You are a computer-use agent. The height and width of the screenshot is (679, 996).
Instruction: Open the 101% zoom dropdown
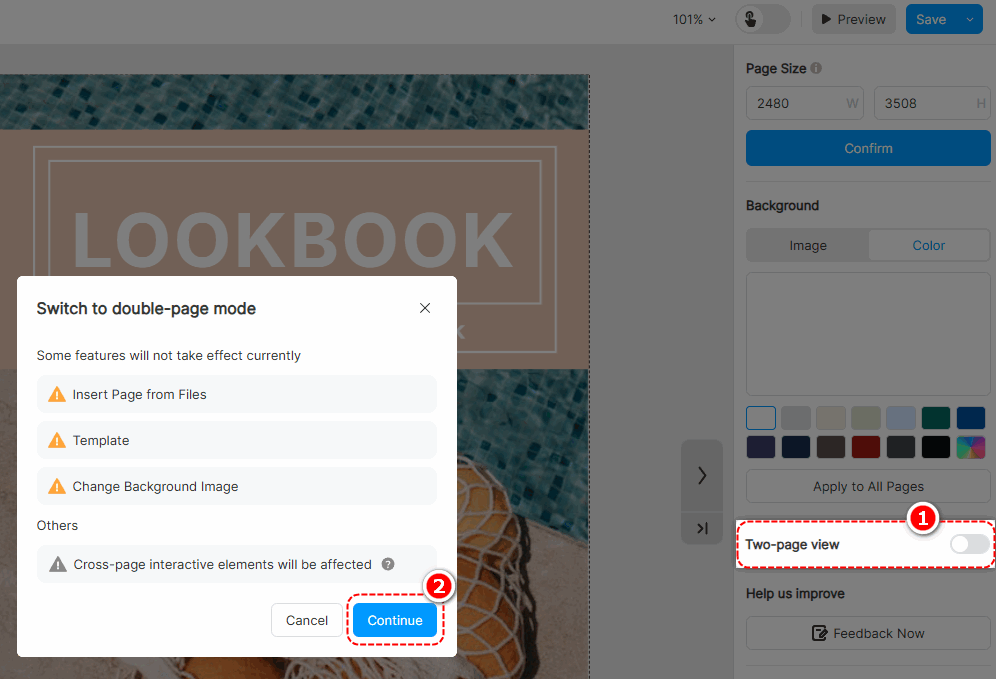(x=694, y=20)
